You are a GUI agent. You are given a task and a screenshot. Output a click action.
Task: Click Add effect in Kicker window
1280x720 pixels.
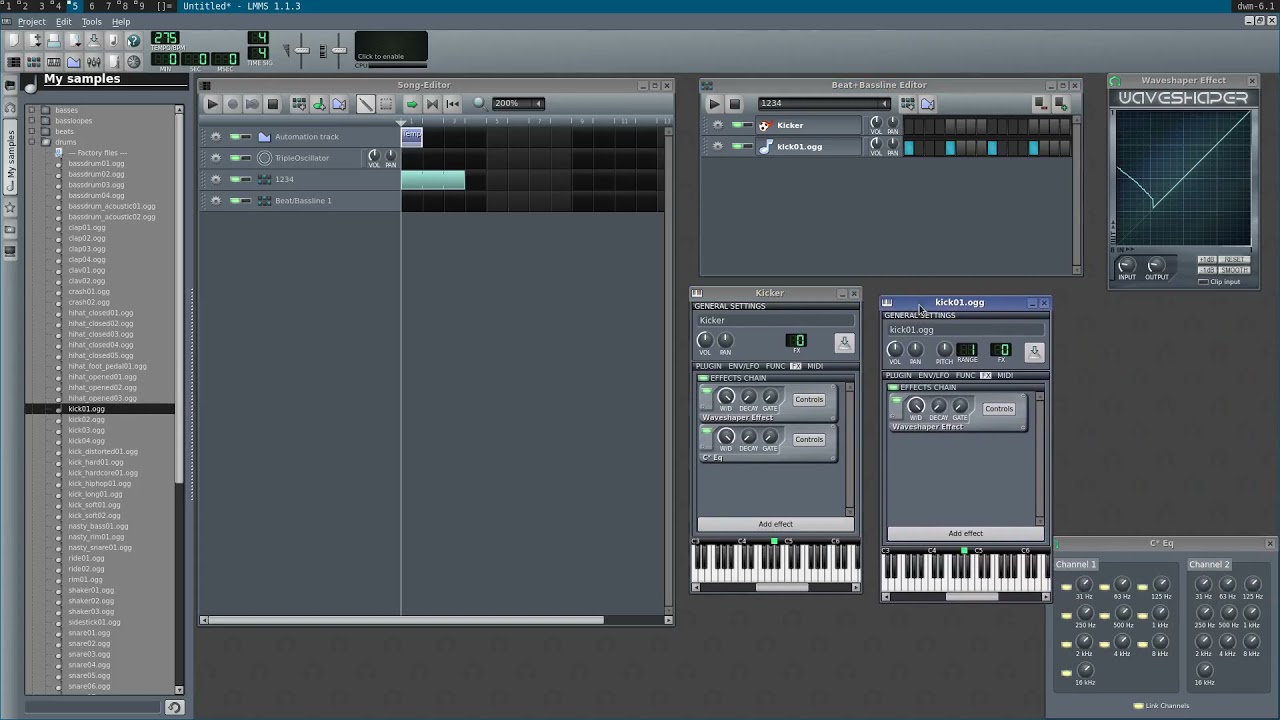[775, 524]
